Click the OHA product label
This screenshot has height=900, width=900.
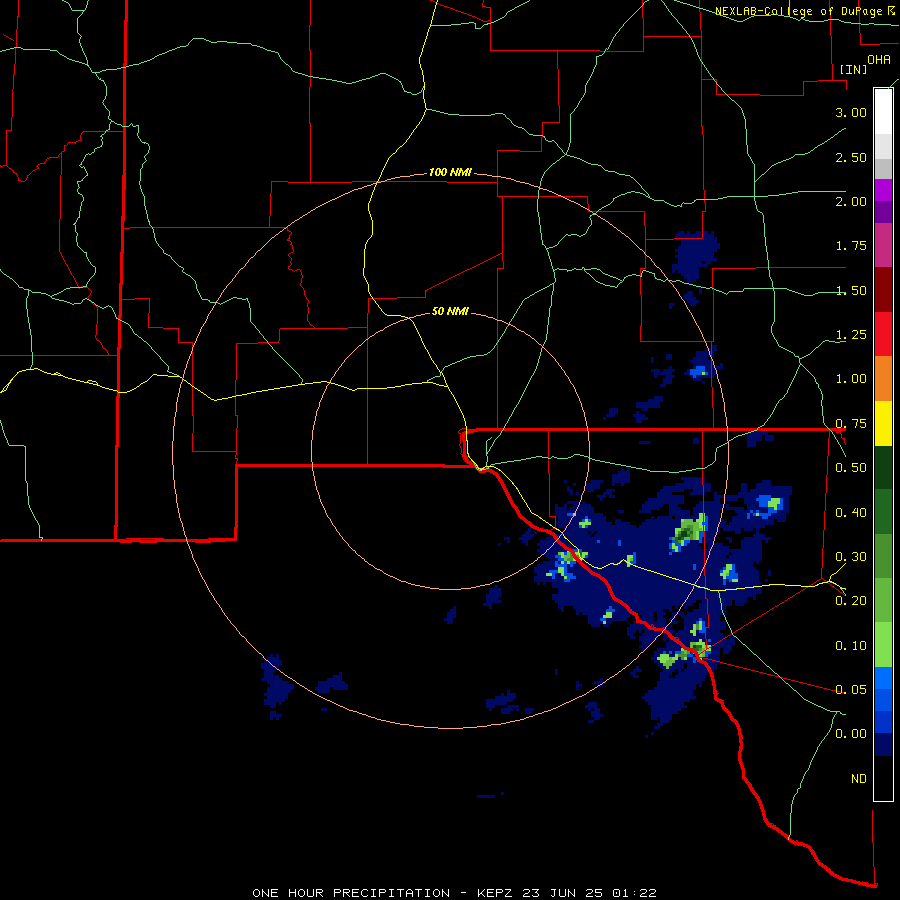pos(879,60)
